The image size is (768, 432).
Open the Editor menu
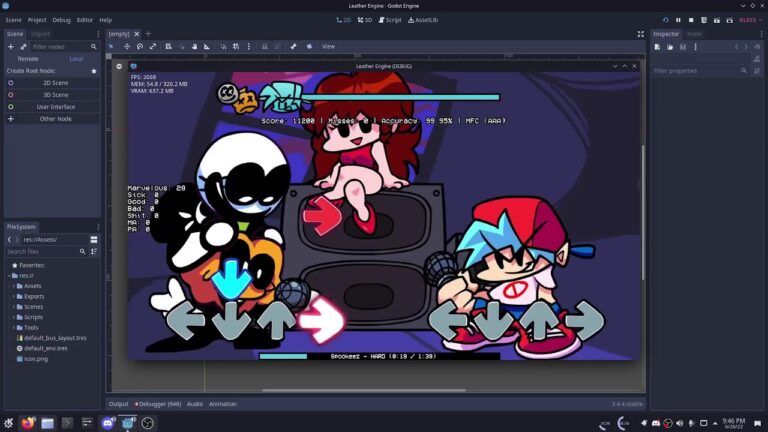pos(85,20)
